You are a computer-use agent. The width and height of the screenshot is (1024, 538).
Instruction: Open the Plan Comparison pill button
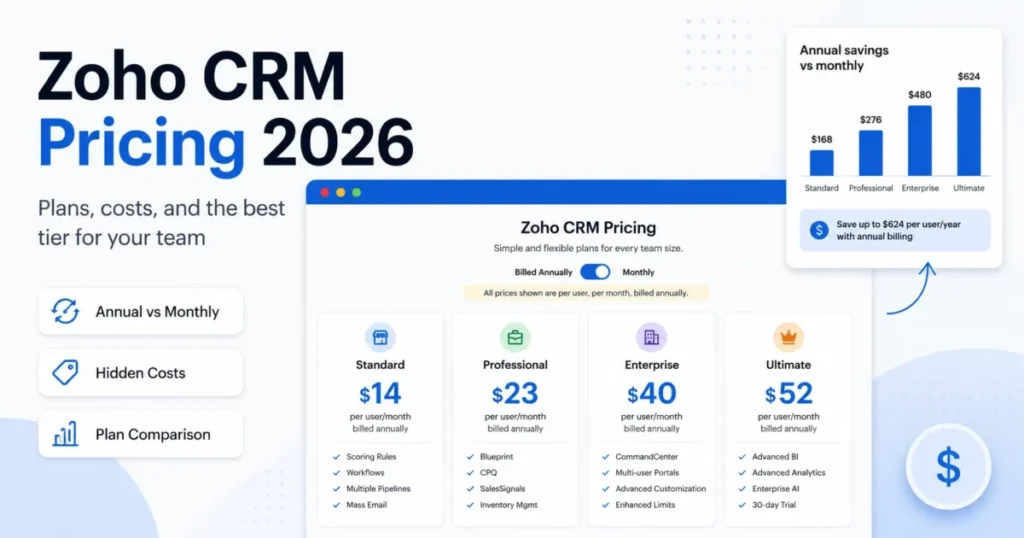[x=141, y=434]
